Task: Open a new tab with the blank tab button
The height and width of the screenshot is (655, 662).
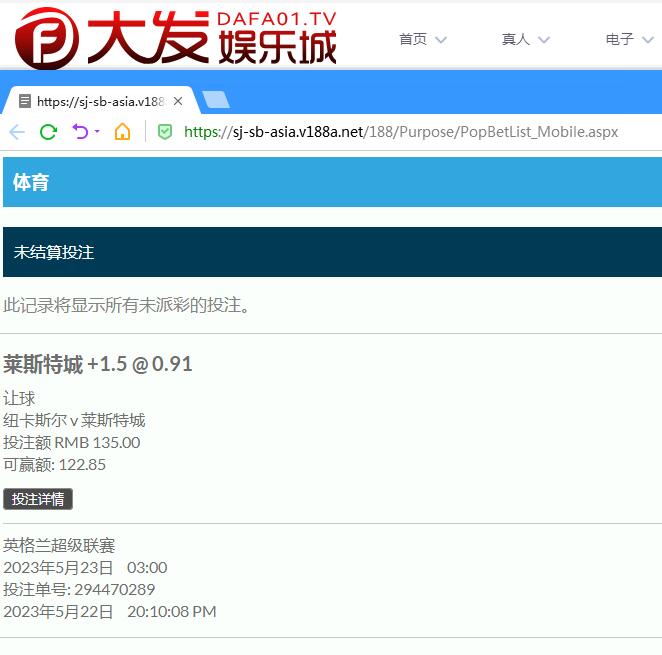Action: (216, 100)
